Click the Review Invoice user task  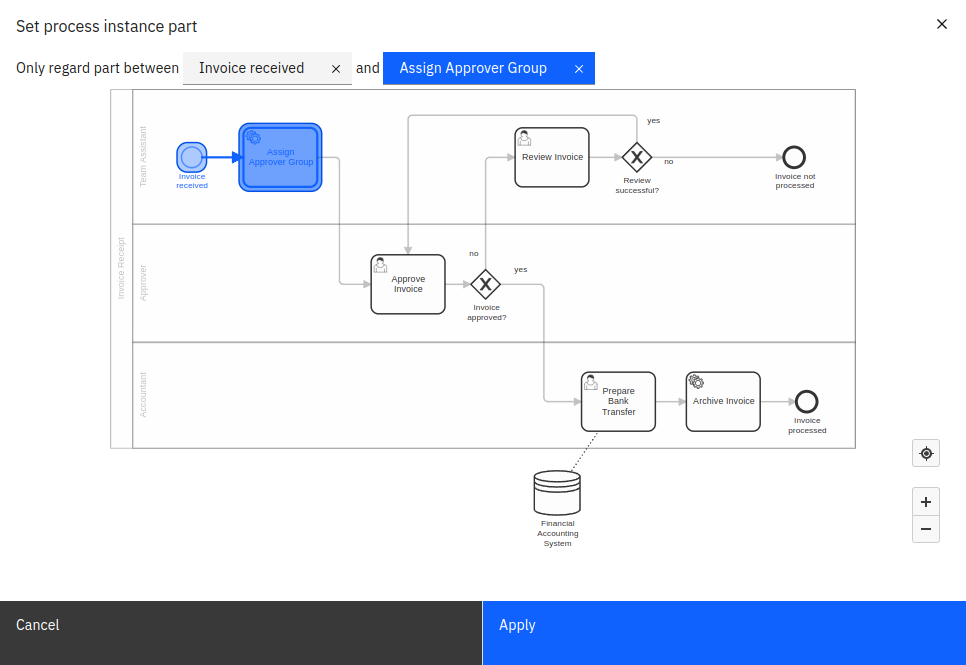tap(551, 157)
